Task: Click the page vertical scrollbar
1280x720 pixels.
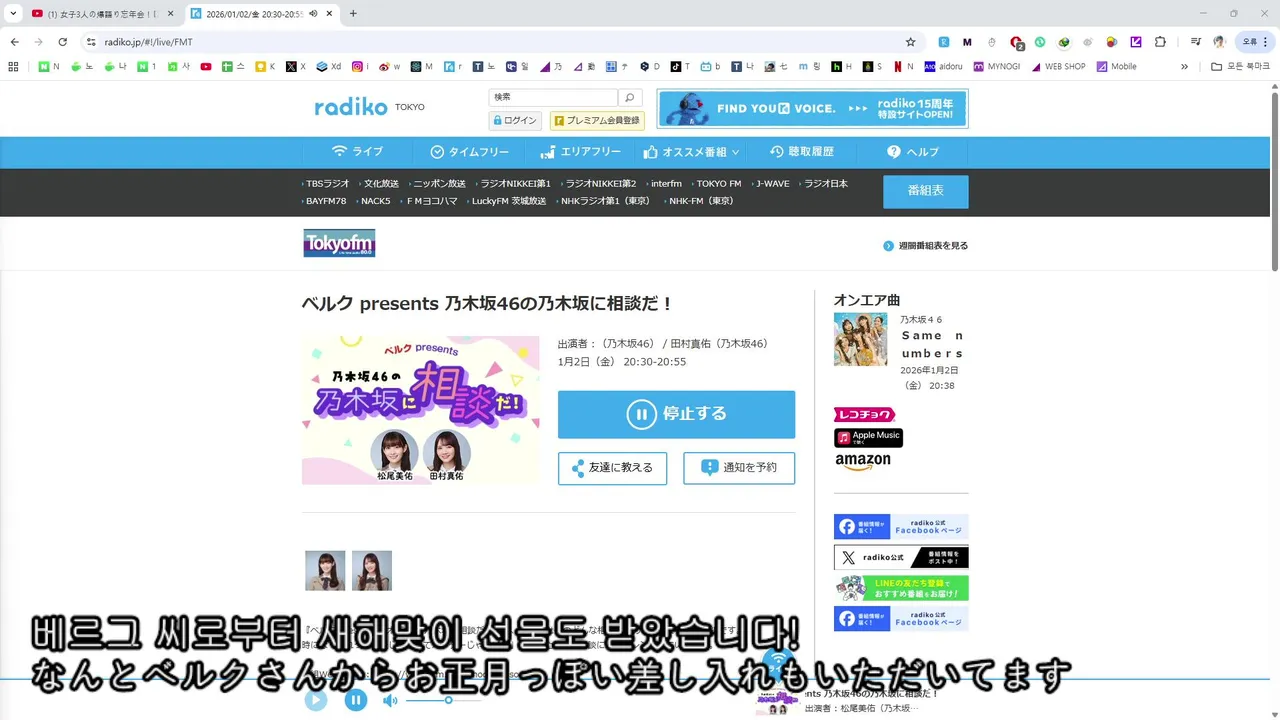Action: click(x=1274, y=180)
